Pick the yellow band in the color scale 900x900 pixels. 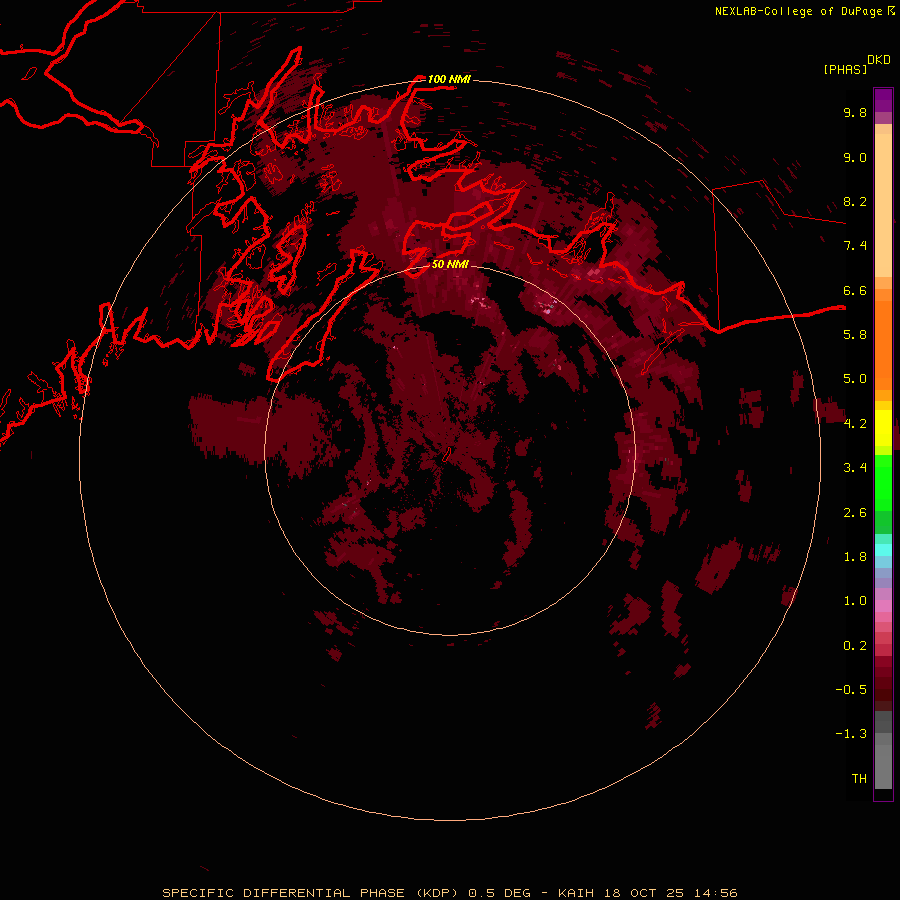click(x=883, y=428)
